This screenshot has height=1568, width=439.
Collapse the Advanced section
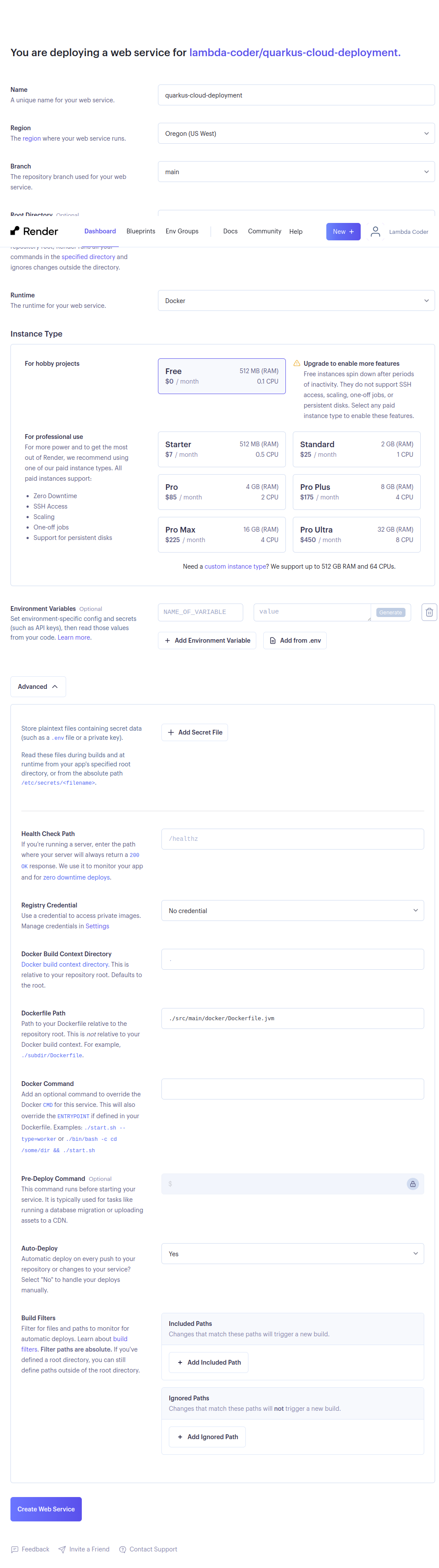(38, 687)
